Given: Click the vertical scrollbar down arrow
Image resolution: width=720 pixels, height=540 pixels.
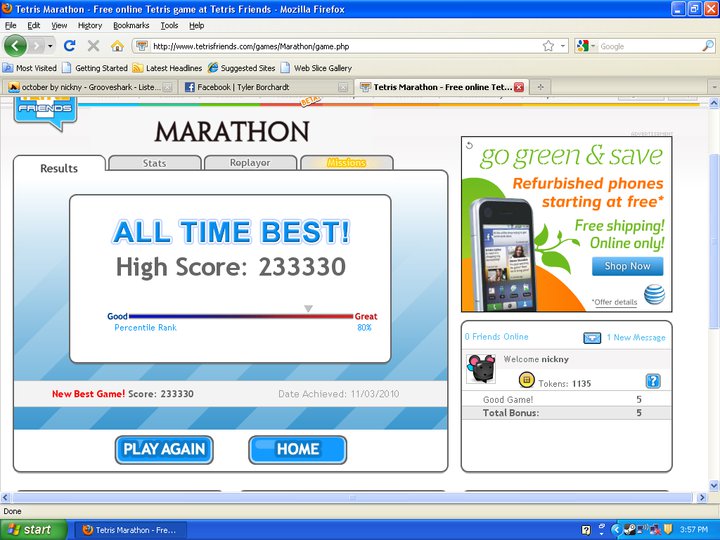Looking at the screenshot, I should [x=714, y=485].
